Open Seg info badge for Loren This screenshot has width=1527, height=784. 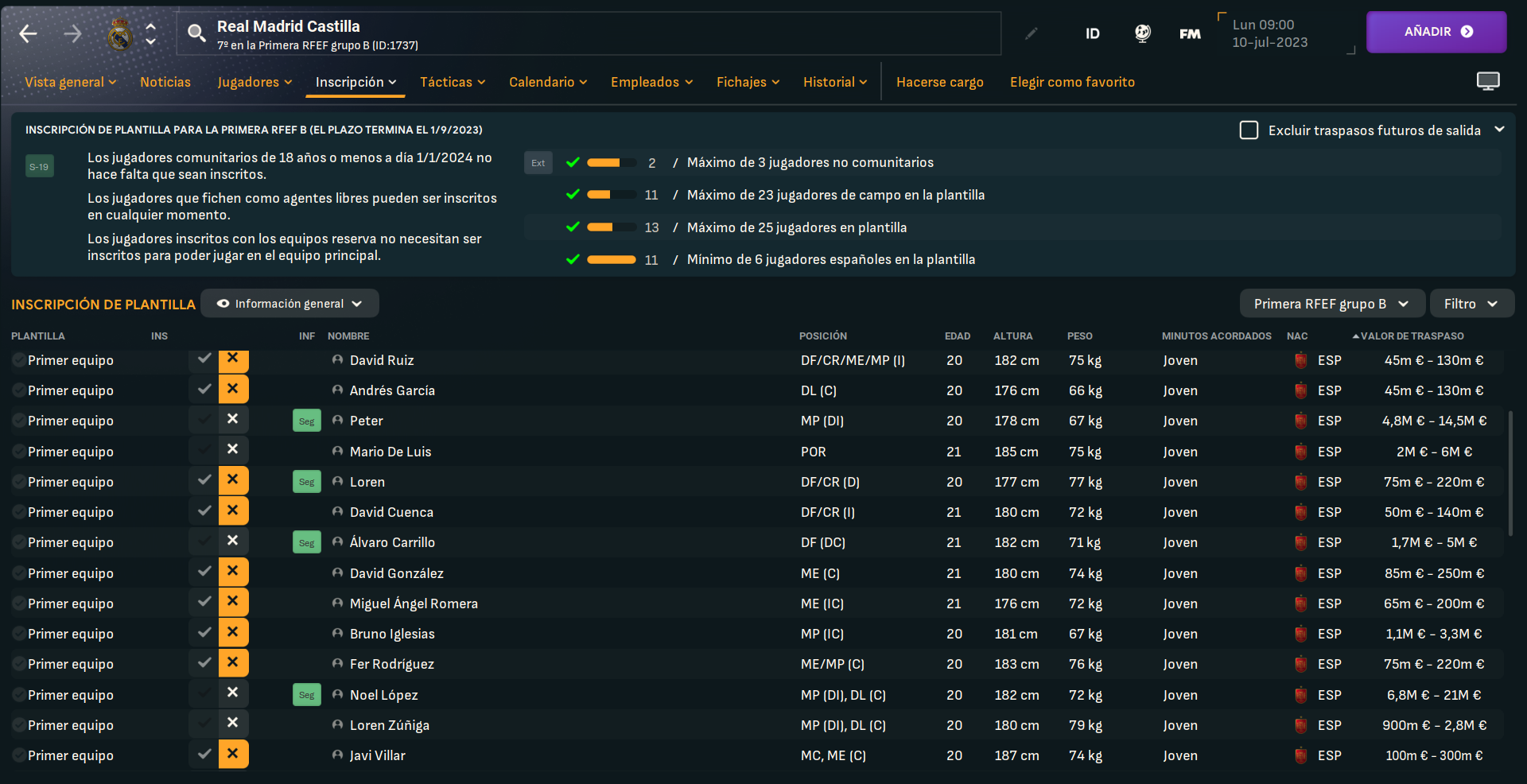point(307,482)
